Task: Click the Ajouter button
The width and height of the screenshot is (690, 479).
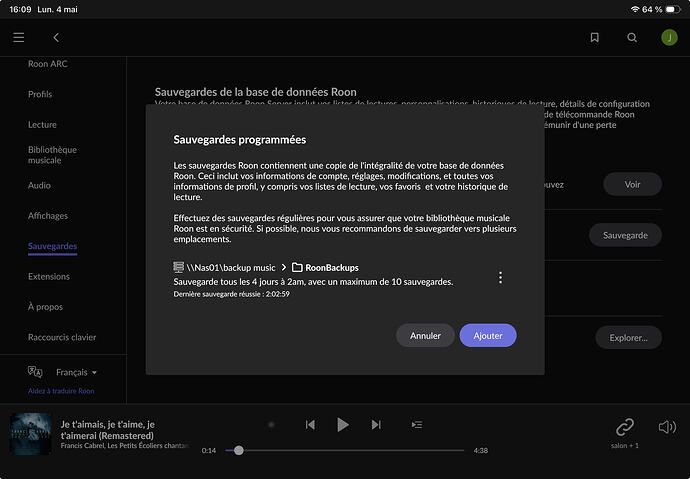Action: click(488, 335)
